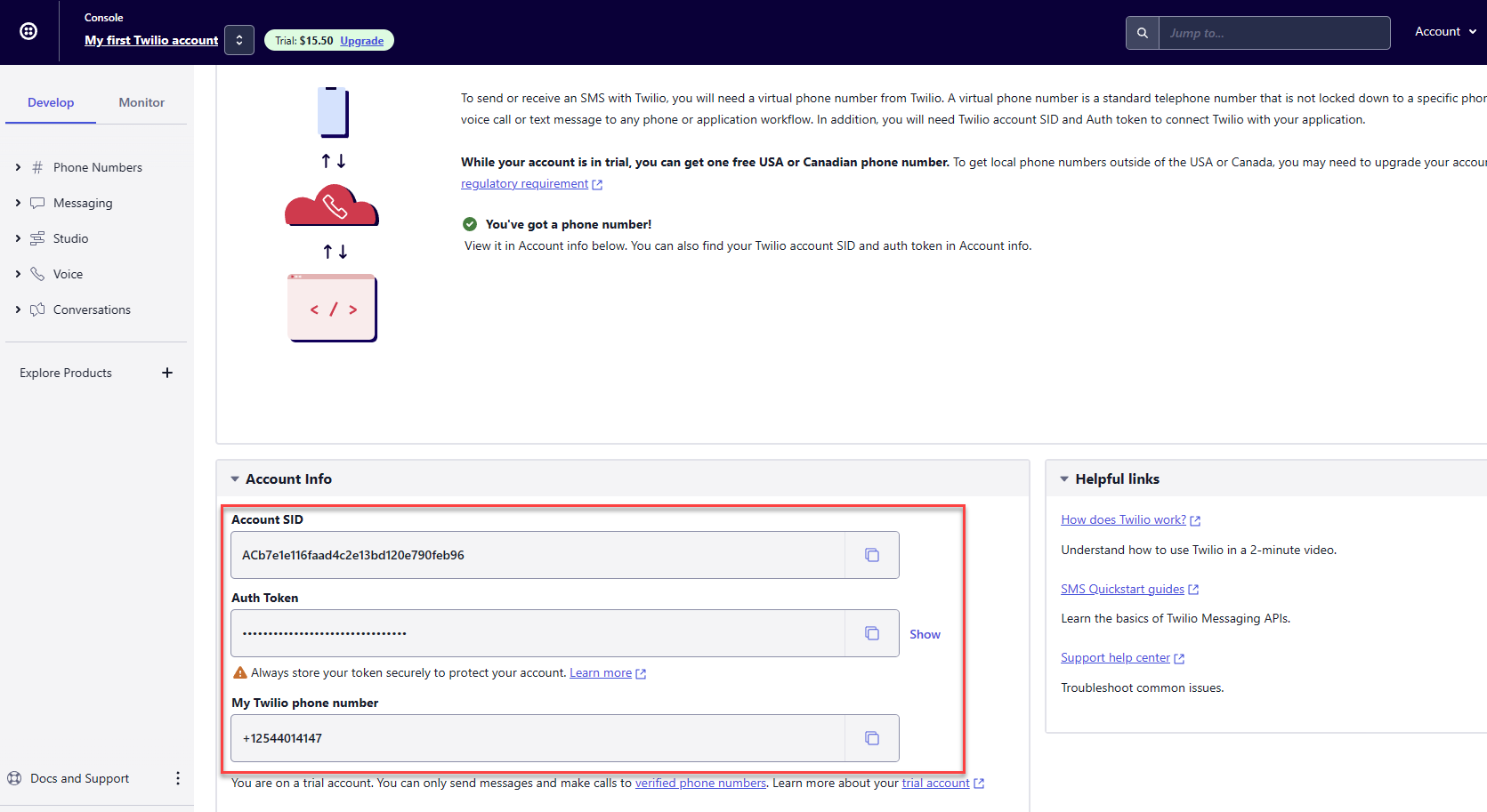Viewport: 1487px width, 812px height.
Task: Switch to the Monitor tab
Action: tap(141, 102)
